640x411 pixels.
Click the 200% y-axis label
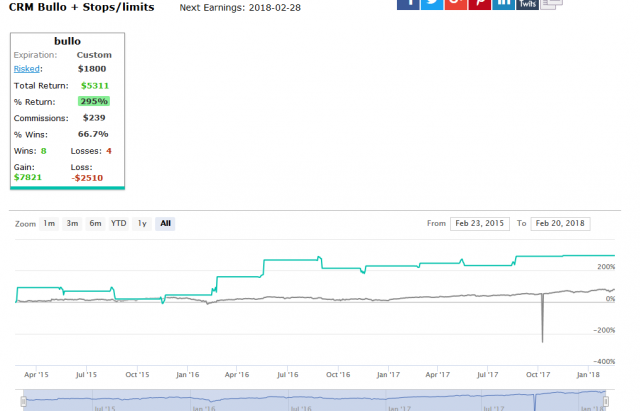point(606,267)
